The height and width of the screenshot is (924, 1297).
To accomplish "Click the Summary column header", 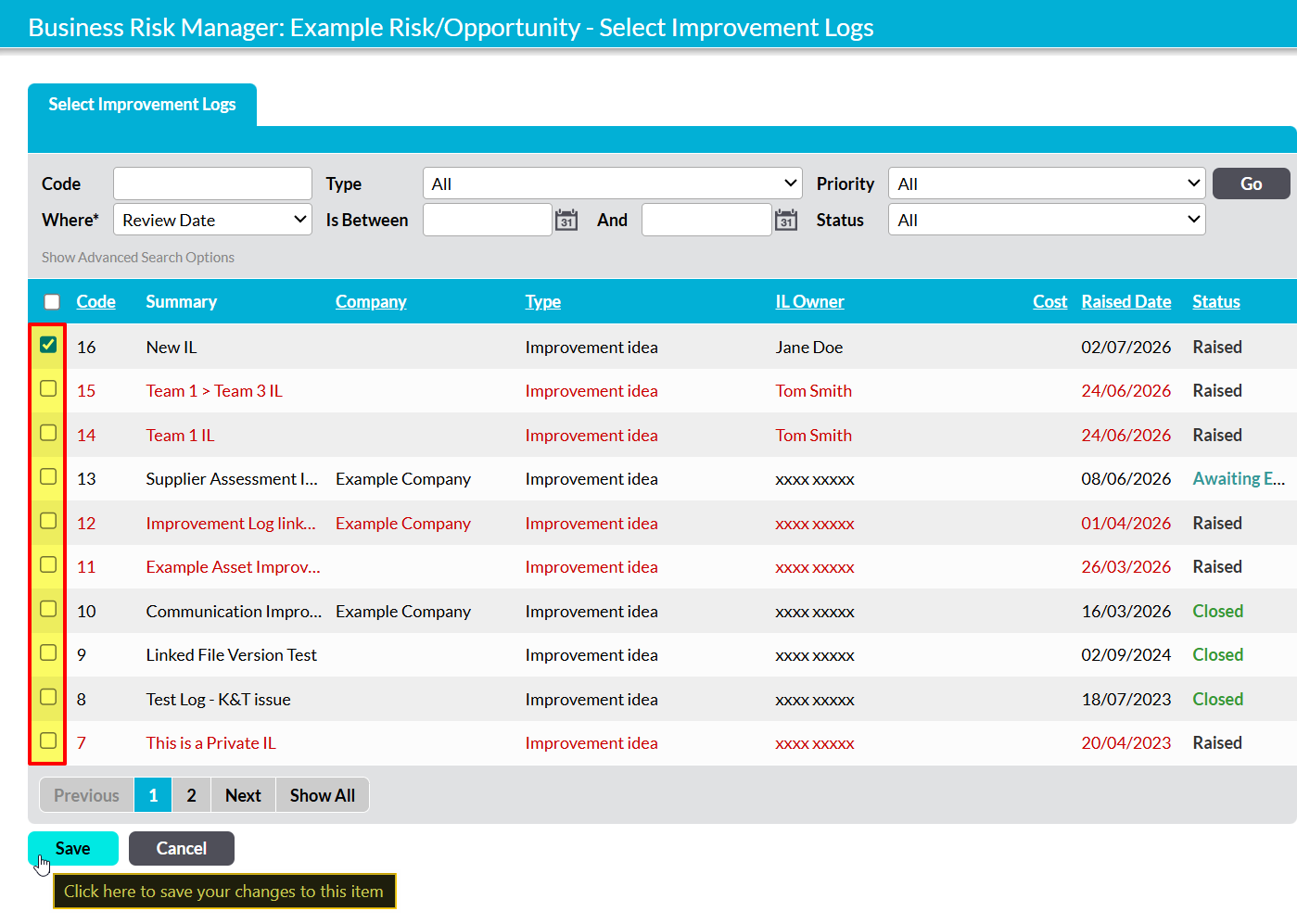I will click(x=181, y=301).
